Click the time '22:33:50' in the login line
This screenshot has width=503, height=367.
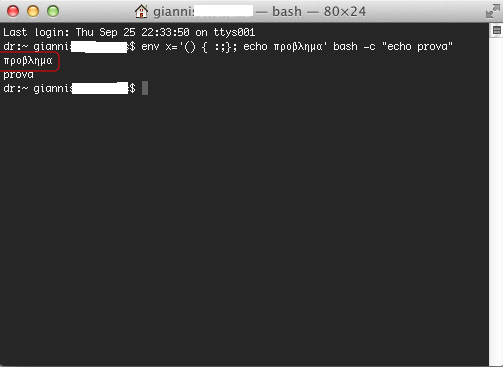tap(165, 32)
